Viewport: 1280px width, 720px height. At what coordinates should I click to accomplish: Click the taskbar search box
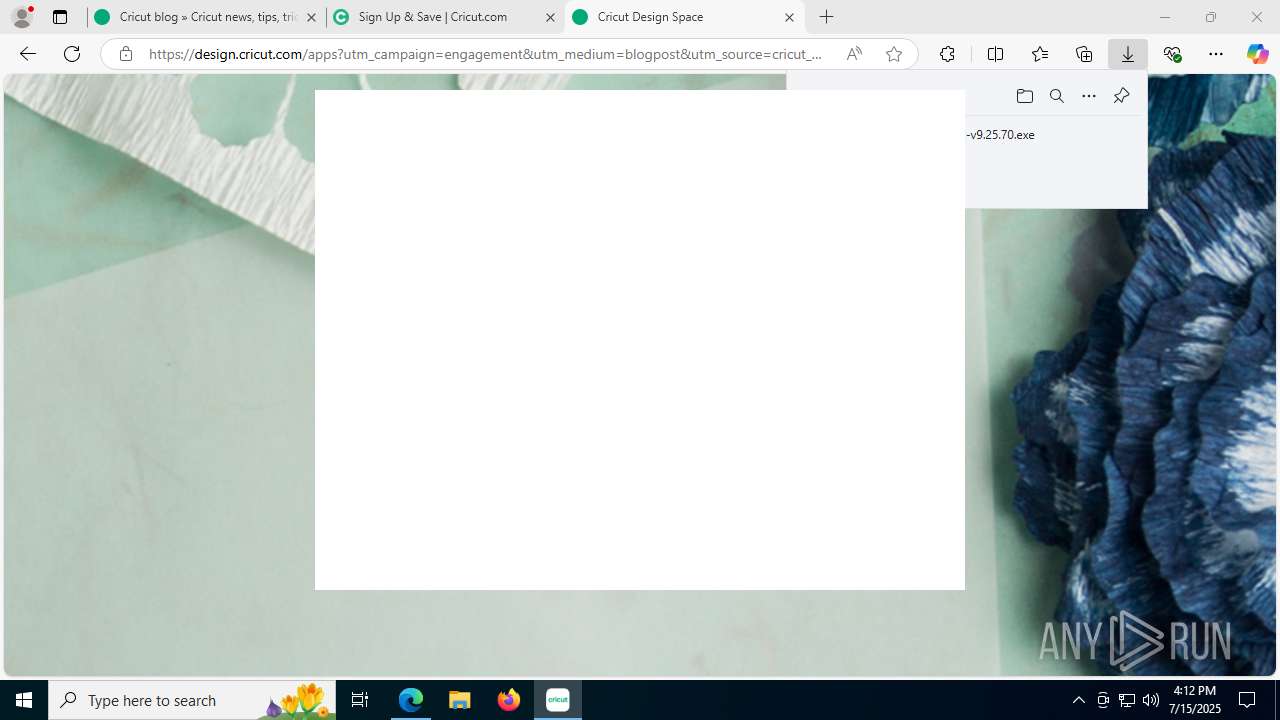coord(192,700)
